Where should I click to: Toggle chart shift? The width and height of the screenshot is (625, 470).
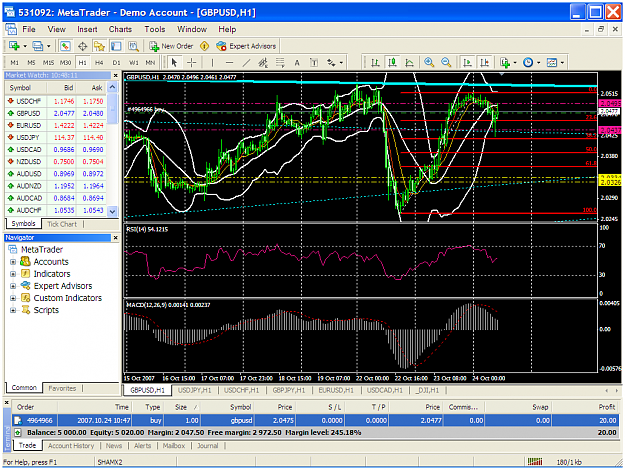tap(484, 63)
